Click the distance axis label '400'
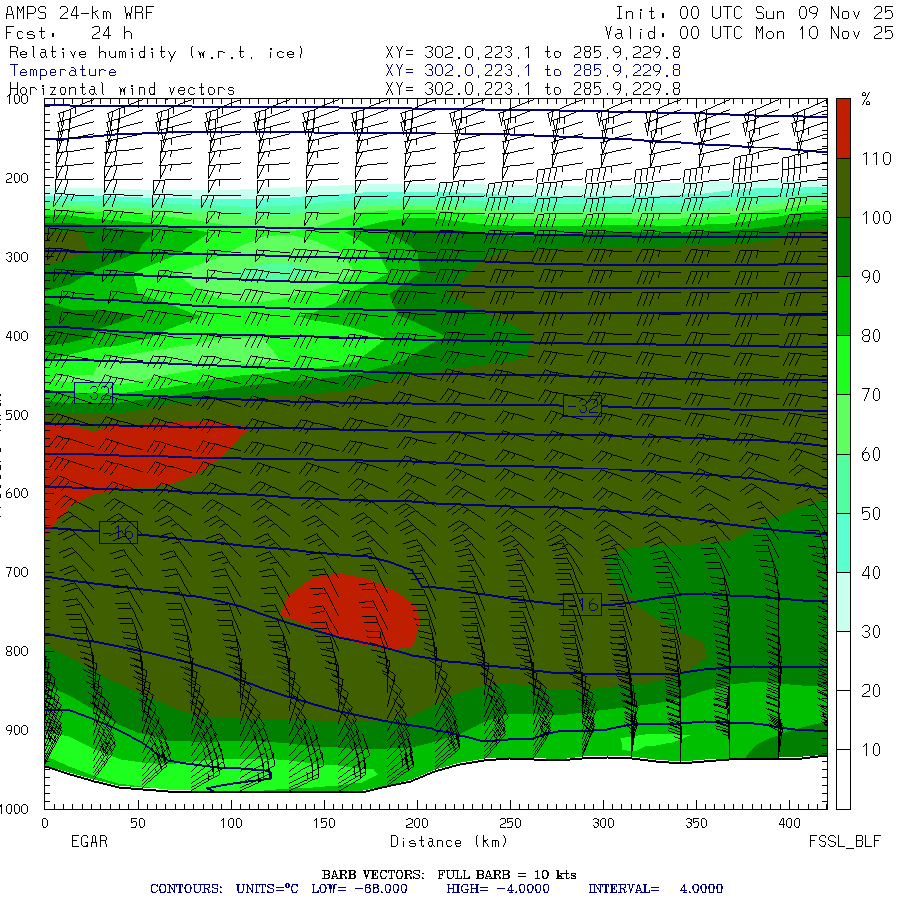Image resolution: width=900 pixels, height=900 pixels. [x=789, y=823]
